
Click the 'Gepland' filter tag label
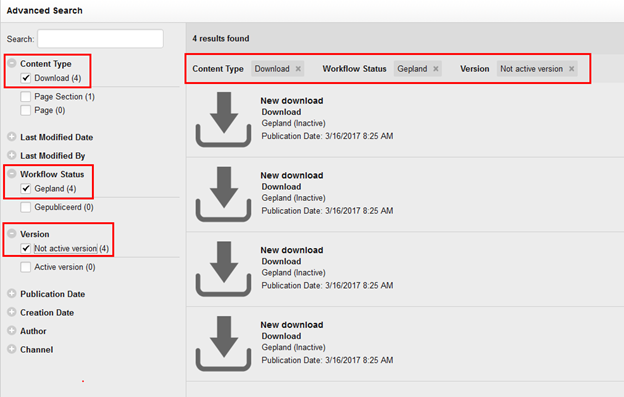point(412,69)
